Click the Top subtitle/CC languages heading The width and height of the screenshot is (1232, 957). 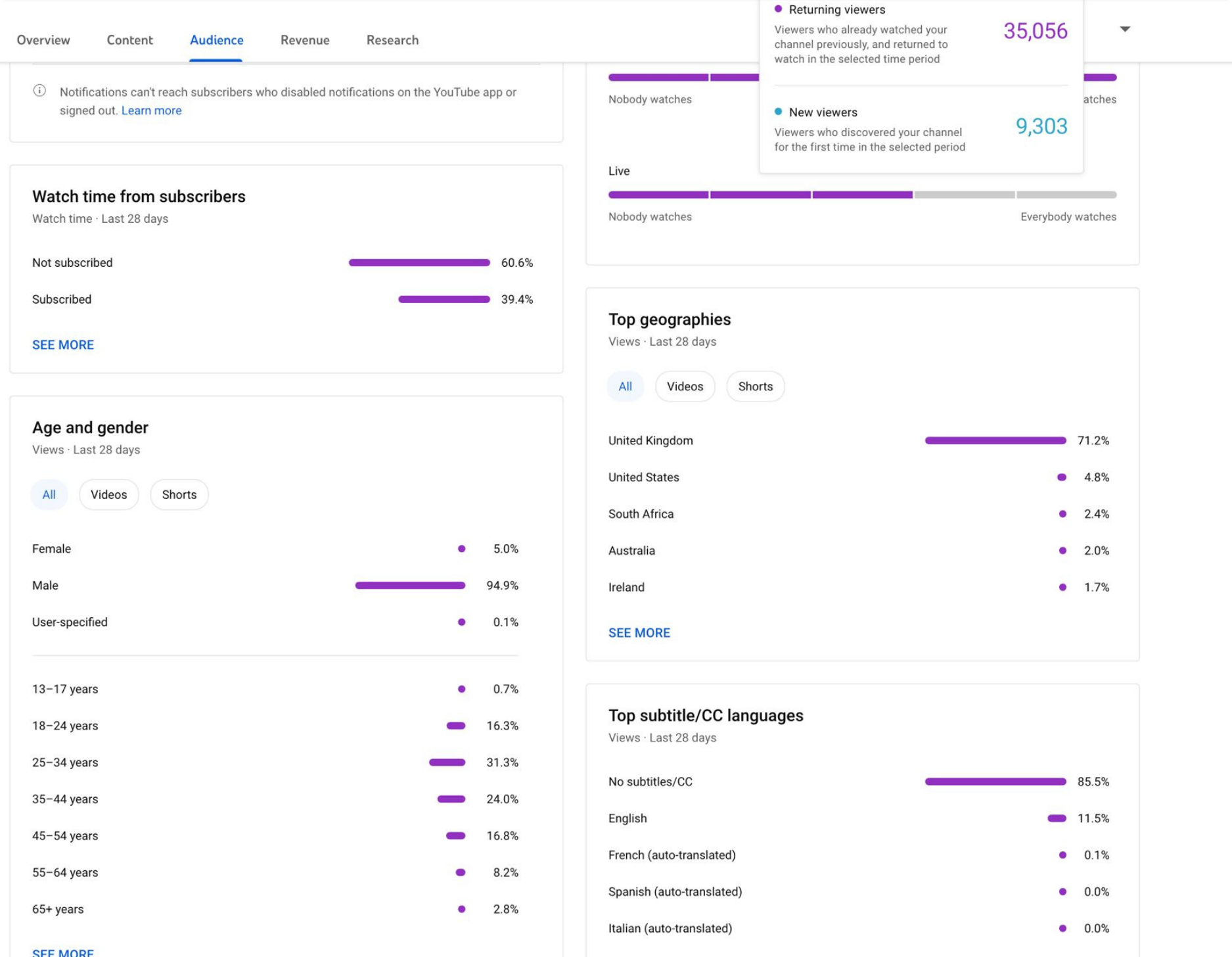tap(706, 715)
